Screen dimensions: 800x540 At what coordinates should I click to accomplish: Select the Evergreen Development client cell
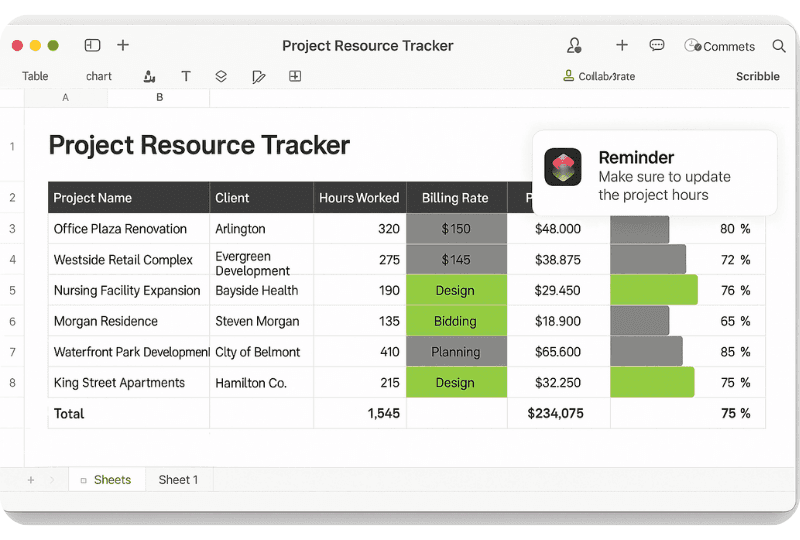click(261, 262)
